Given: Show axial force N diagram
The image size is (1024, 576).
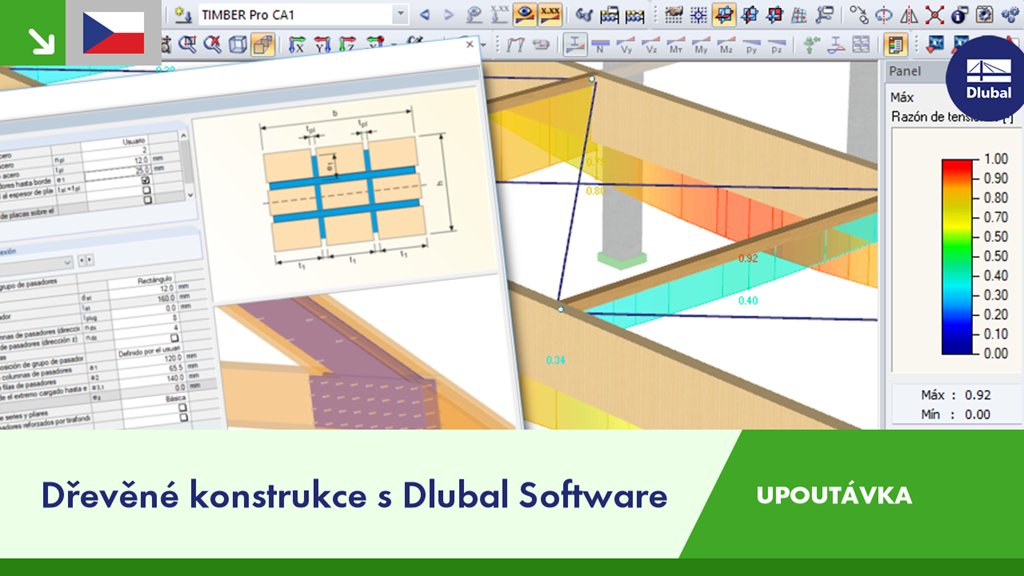Looking at the screenshot, I should (x=600, y=45).
